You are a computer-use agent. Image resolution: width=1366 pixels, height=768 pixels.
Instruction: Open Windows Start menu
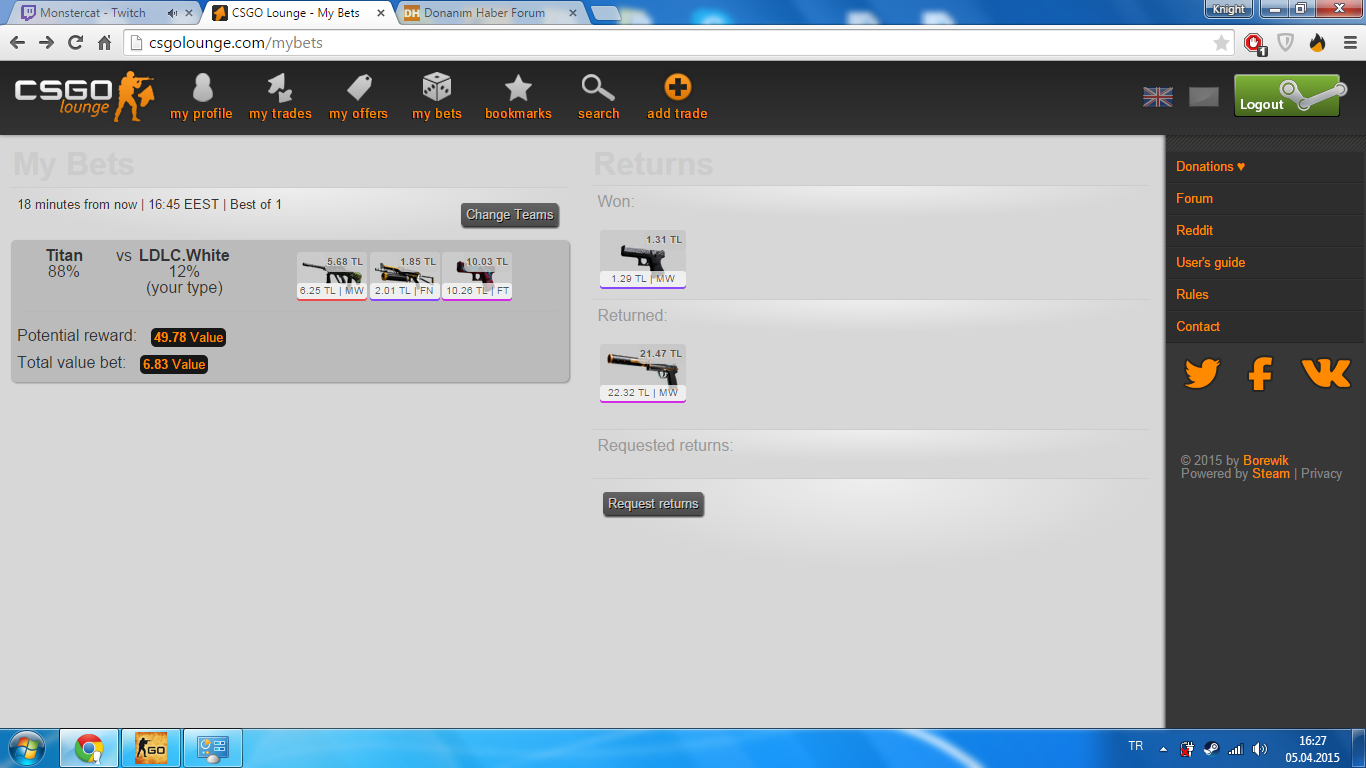(x=25, y=748)
